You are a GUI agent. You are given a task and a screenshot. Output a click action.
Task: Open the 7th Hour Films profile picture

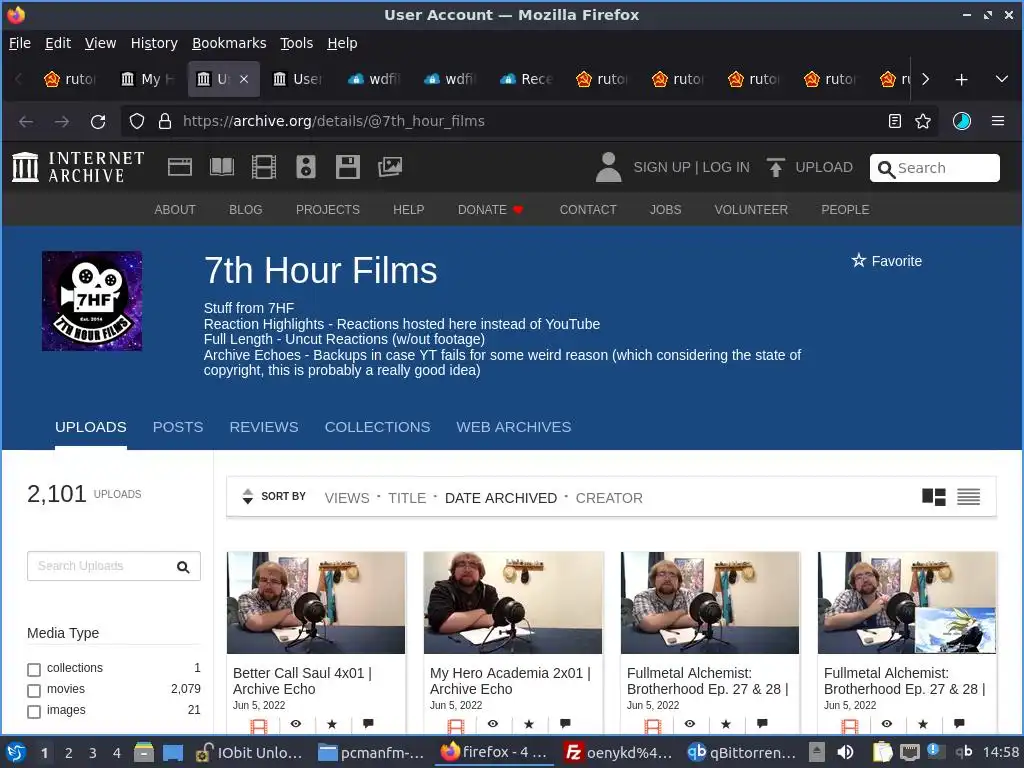(92, 301)
